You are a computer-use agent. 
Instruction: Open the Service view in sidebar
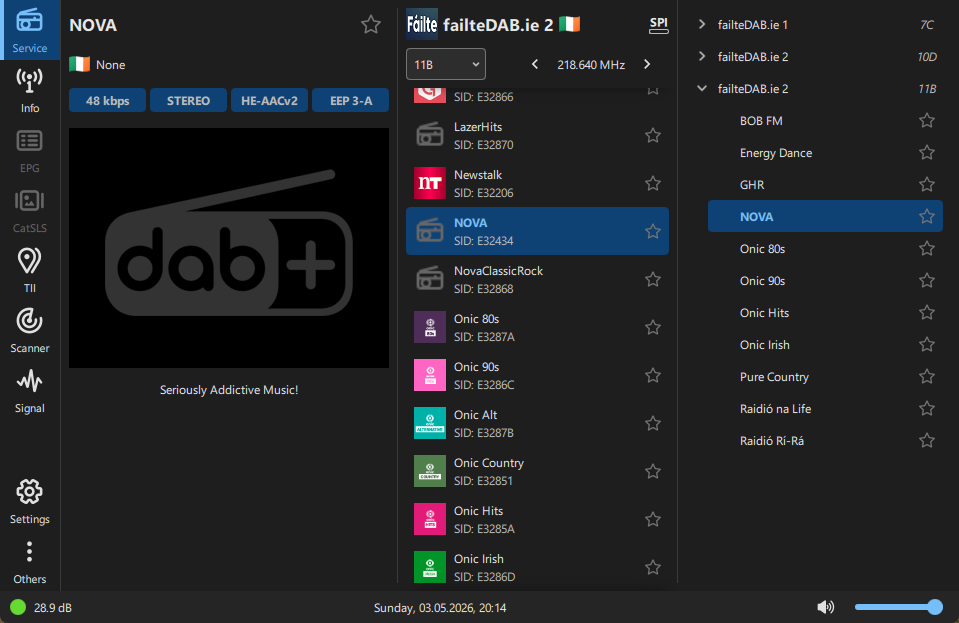[29, 31]
